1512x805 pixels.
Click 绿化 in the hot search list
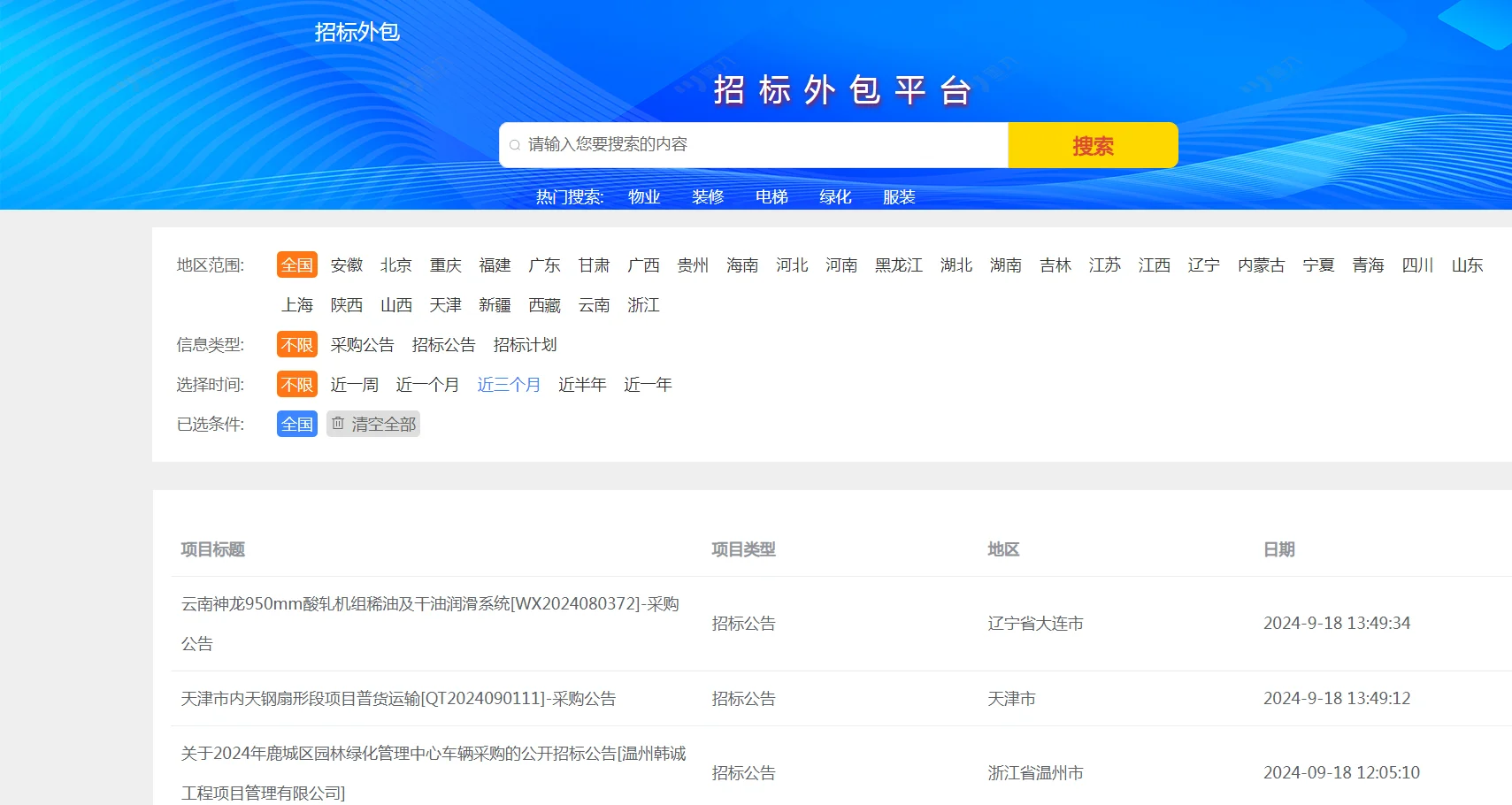tap(834, 196)
